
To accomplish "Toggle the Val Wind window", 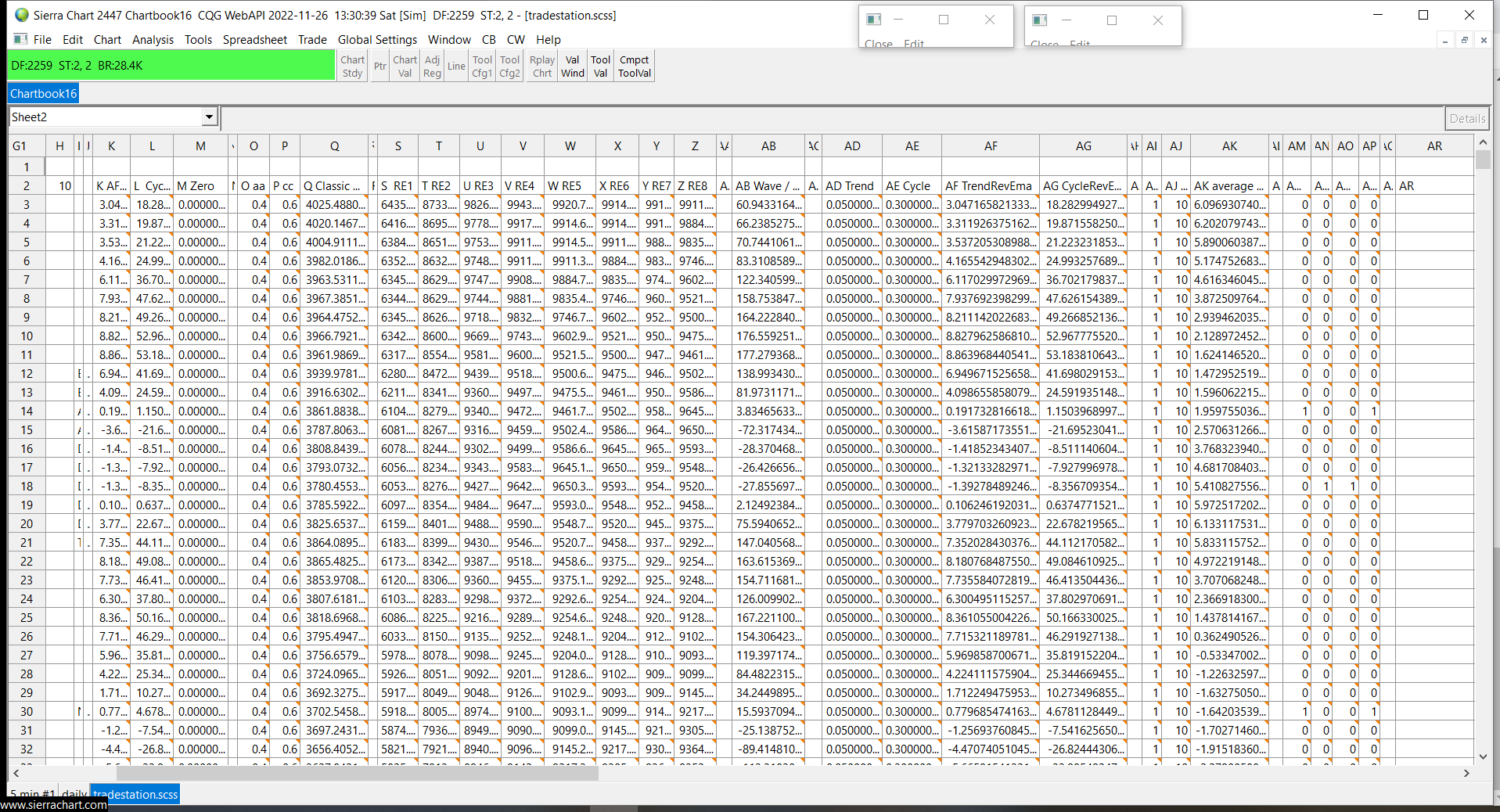I will tap(572, 66).
